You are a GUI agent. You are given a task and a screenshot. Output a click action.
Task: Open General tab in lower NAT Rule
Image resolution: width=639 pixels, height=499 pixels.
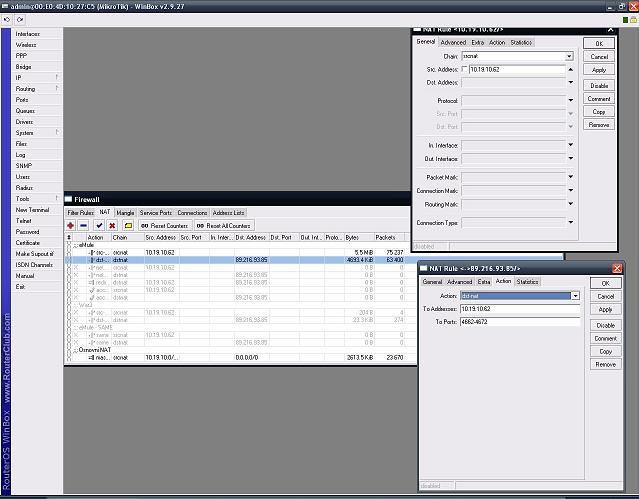432,282
